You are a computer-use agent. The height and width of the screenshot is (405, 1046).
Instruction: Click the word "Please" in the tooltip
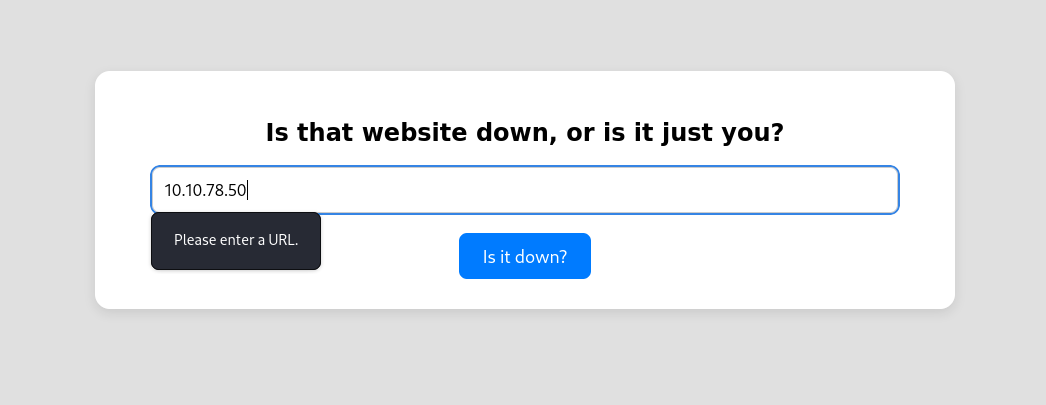click(x=194, y=241)
